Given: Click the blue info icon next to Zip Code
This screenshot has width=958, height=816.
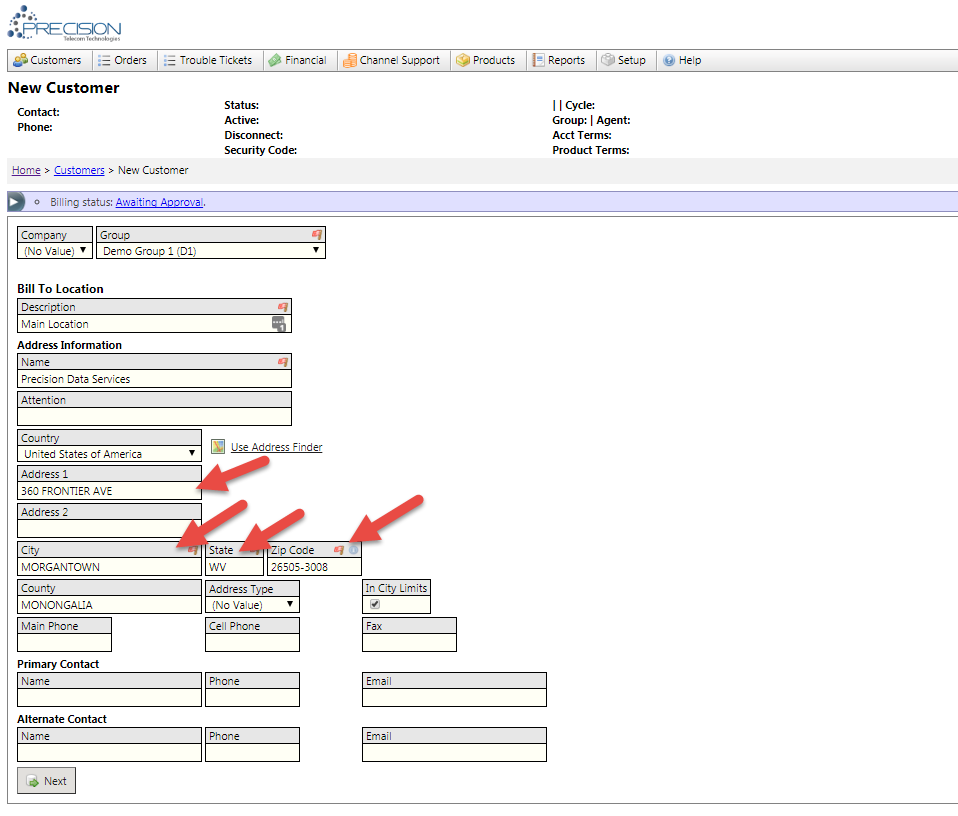Looking at the screenshot, I should 353,550.
